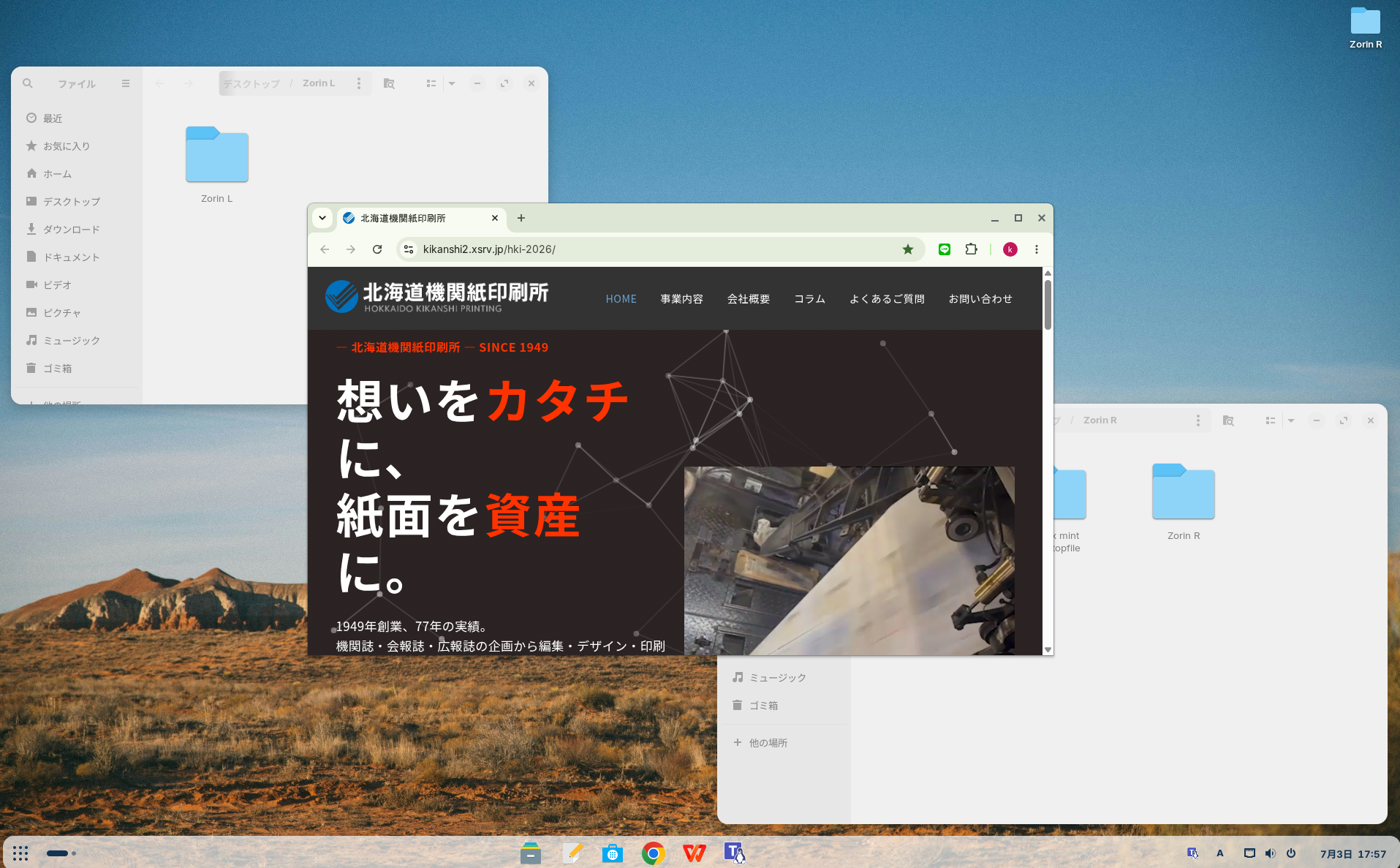This screenshot has width=1400, height=868.
Task: Open path options menu in Zorin R window
Action: click(x=1198, y=420)
